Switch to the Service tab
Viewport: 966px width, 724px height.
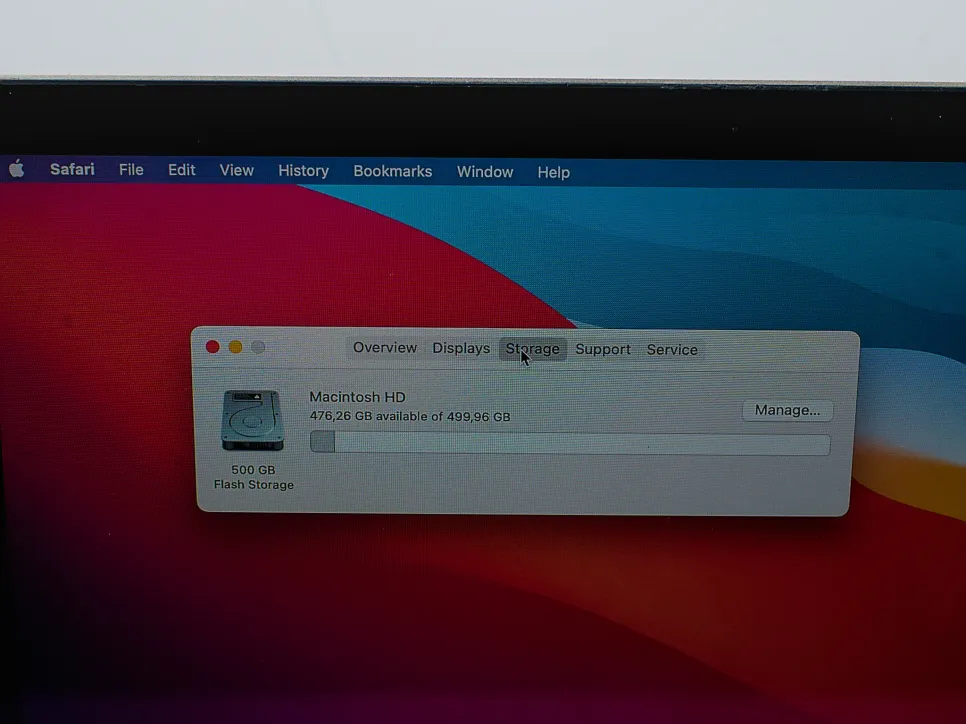(x=672, y=350)
